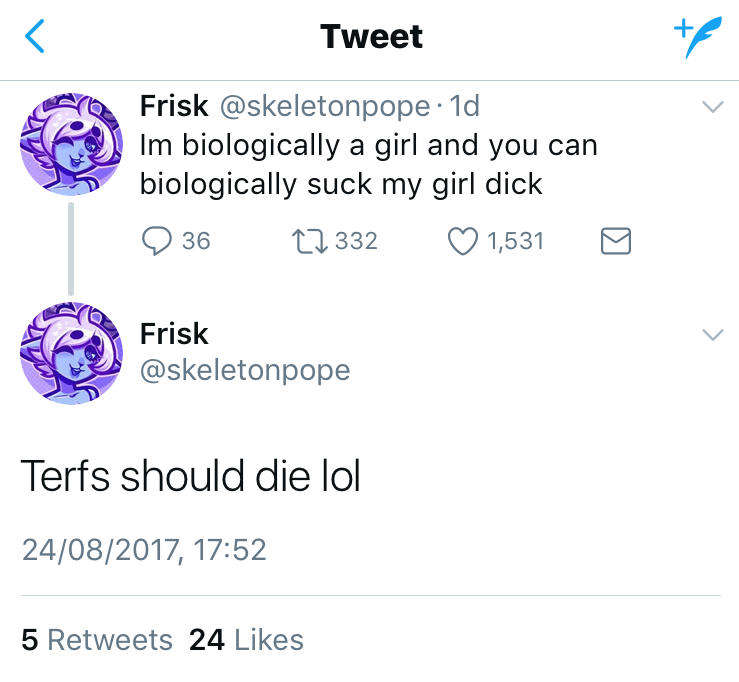Open the first tweet's text about biologically

coord(368,165)
